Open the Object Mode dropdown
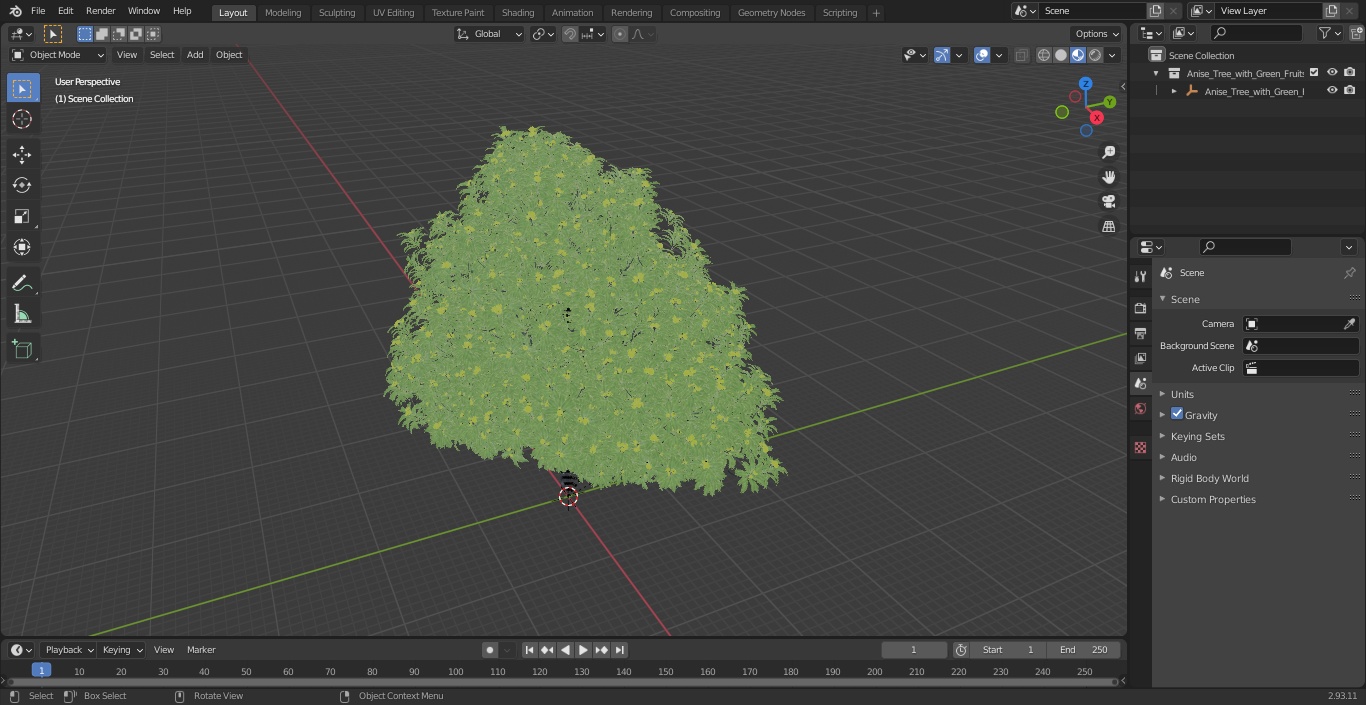Image resolution: width=1366 pixels, height=705 pixels. point(58,55)
